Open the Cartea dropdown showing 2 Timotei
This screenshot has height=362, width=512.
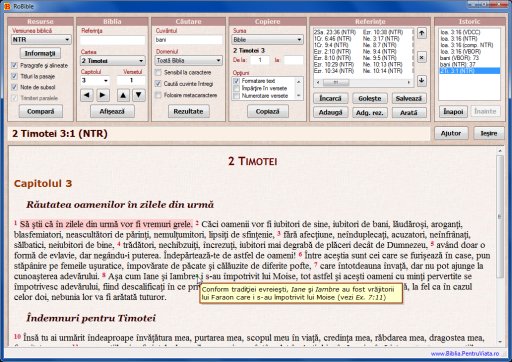(x=113, y=61)
